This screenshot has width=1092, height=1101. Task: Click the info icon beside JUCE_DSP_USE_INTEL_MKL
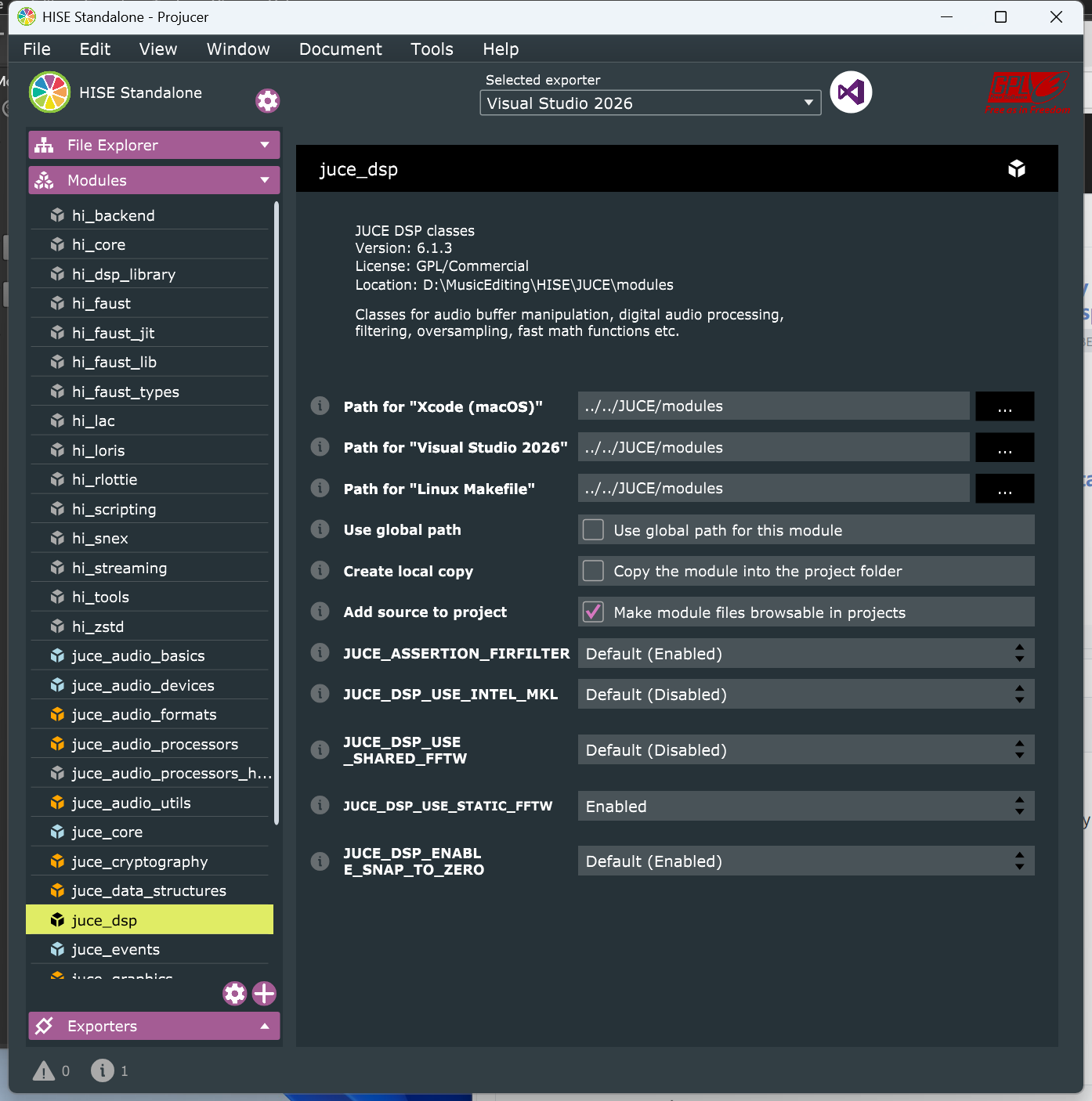point(320,694)
